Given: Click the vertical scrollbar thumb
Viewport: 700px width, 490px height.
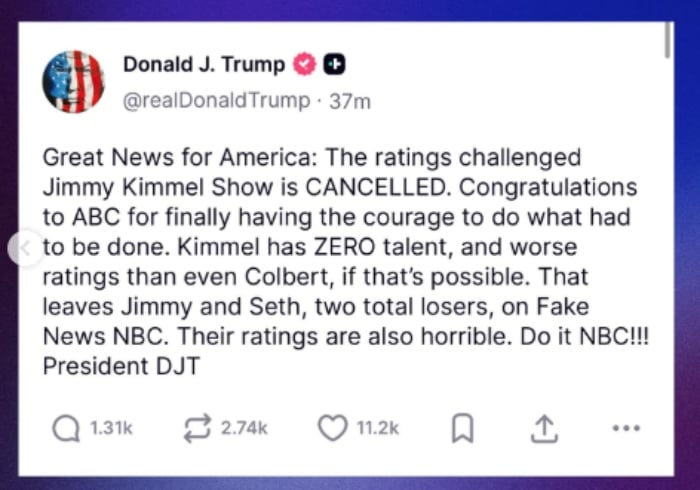Looking at the screenshot, I should 669,40.
